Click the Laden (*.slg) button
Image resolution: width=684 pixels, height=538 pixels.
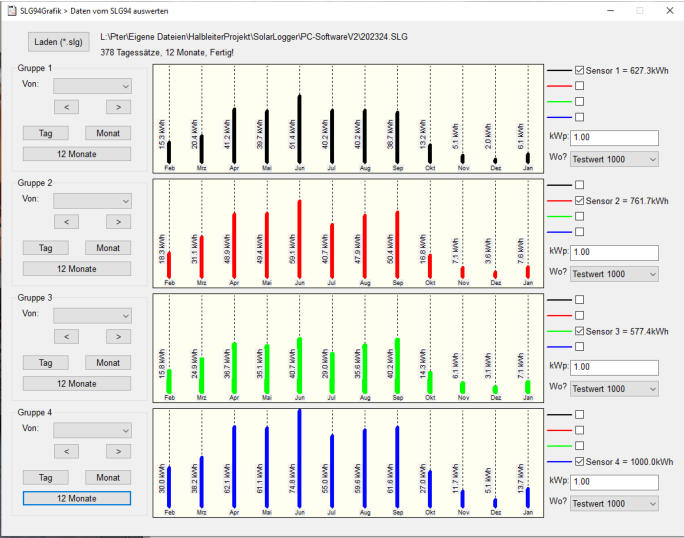click(58, 42)
